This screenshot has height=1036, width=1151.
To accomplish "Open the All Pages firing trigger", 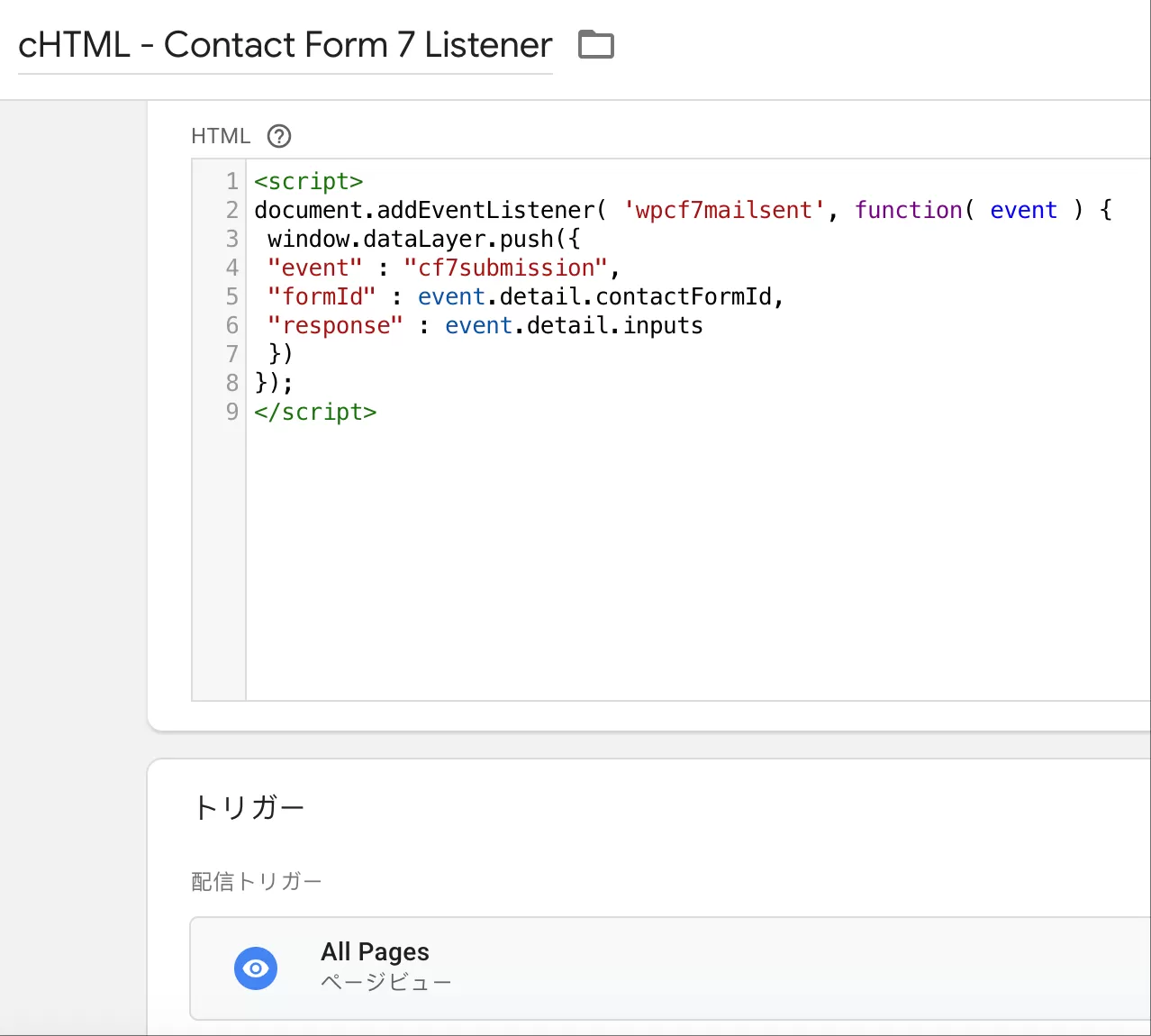I will point(670,968).
